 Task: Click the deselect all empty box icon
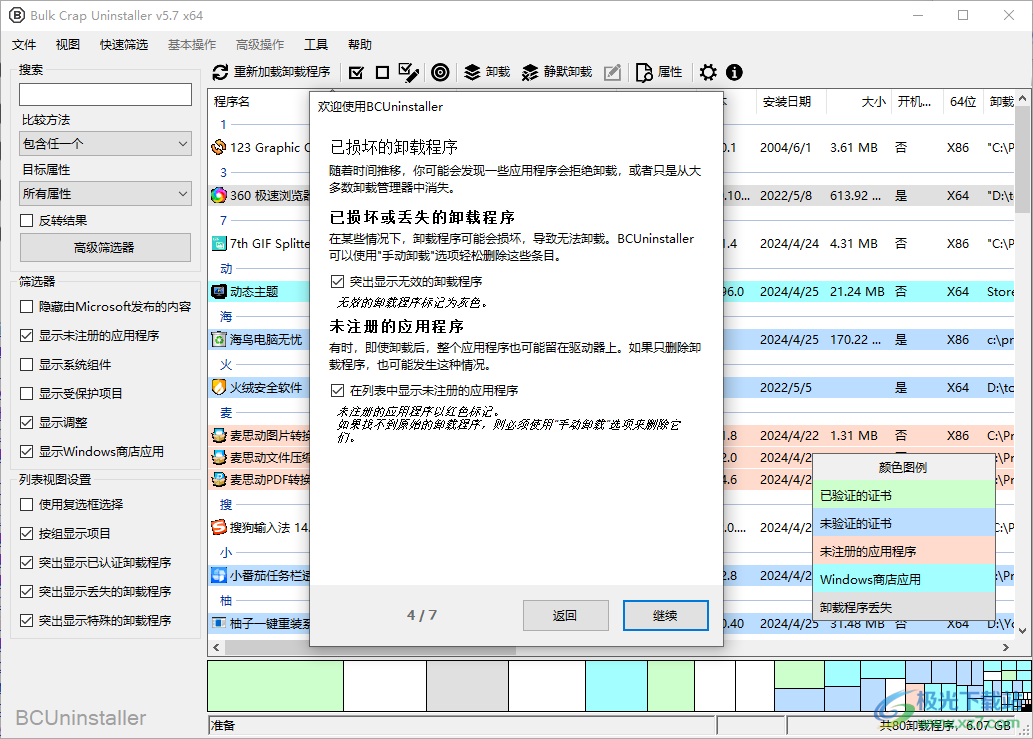click(382, 72)
